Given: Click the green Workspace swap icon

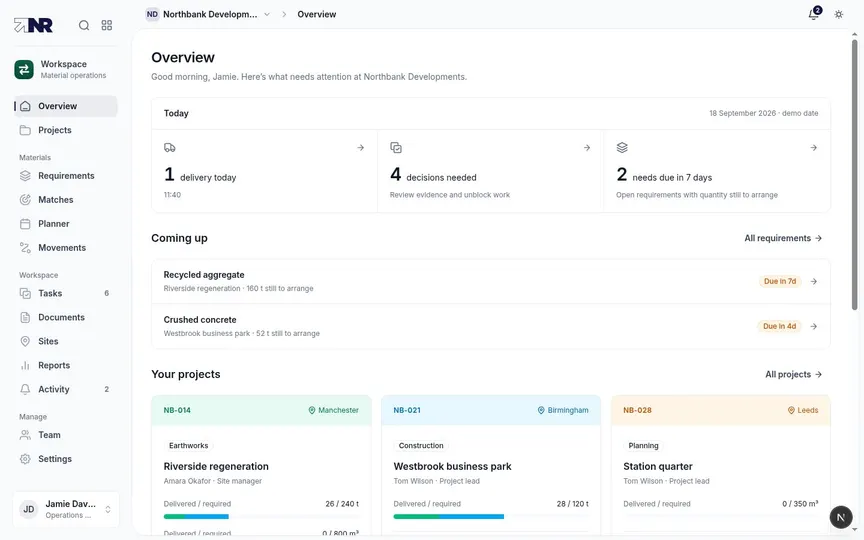Looking at the screenshot, I should pyautogui.click(x=24, y=69).
